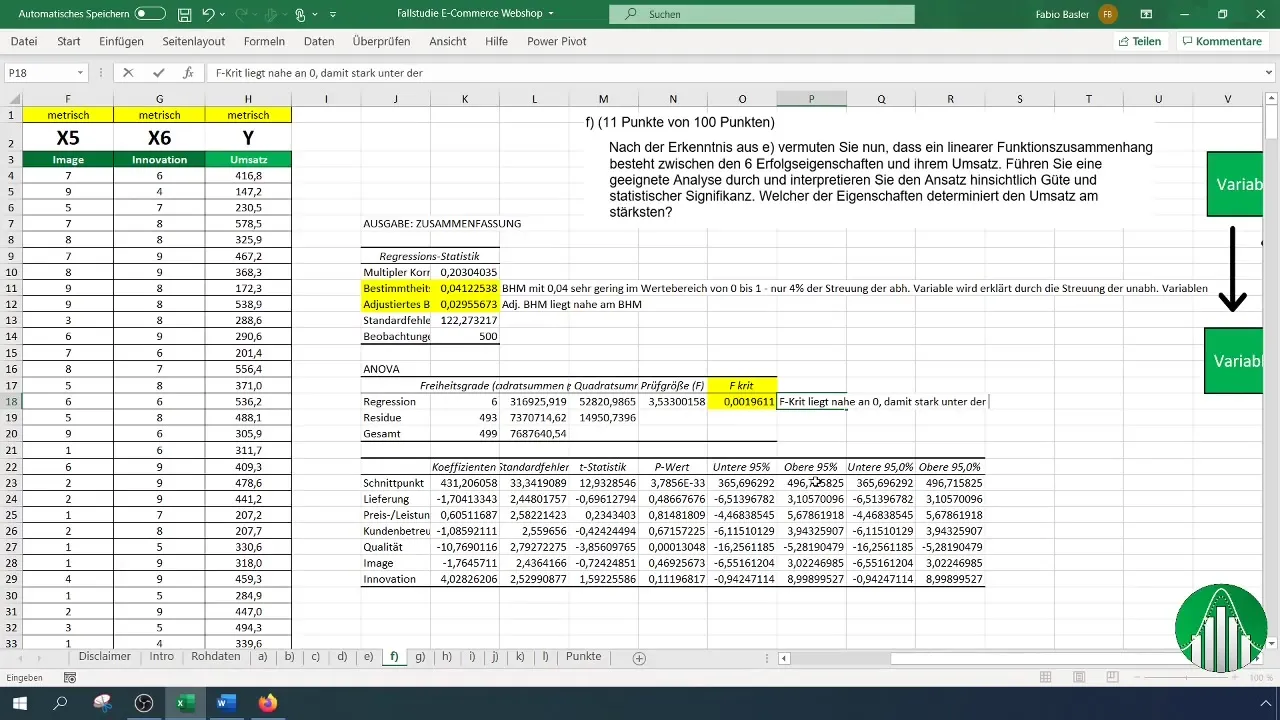Select the Schnittpunkt row label

(396, 482)
